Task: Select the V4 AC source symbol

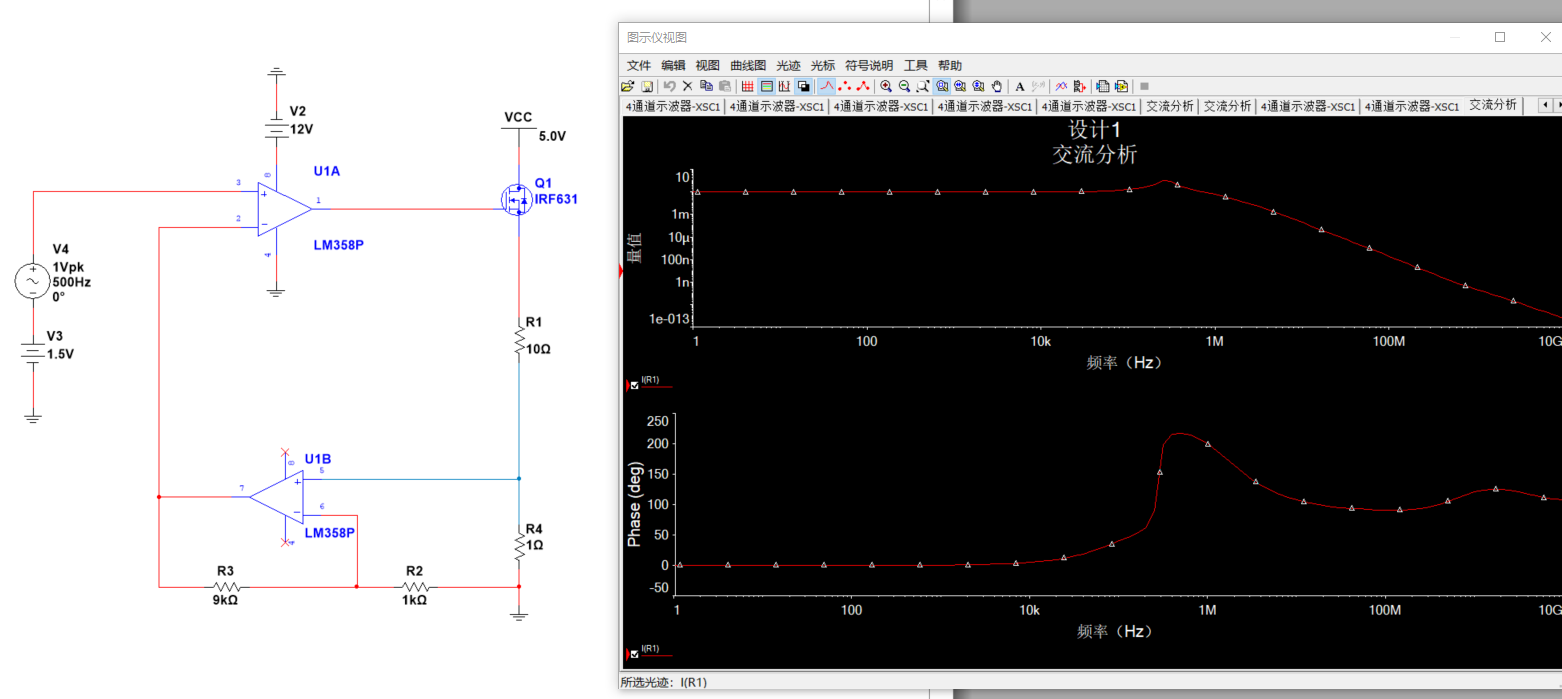Action: point(32,281)
